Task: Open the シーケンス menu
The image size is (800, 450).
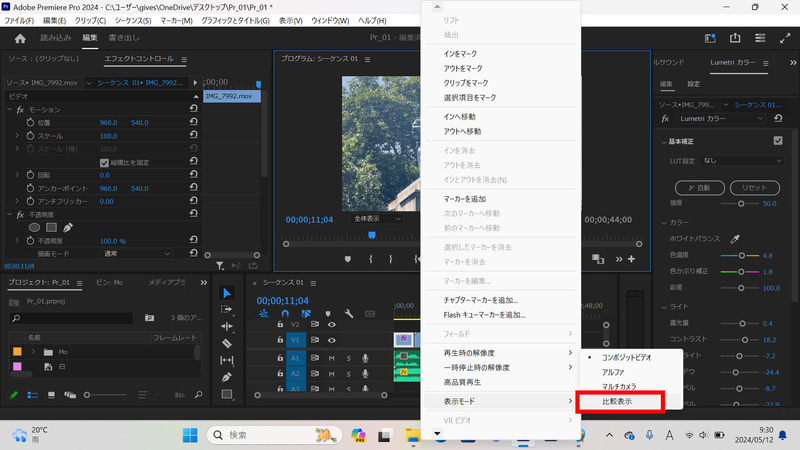Action: 133,21
